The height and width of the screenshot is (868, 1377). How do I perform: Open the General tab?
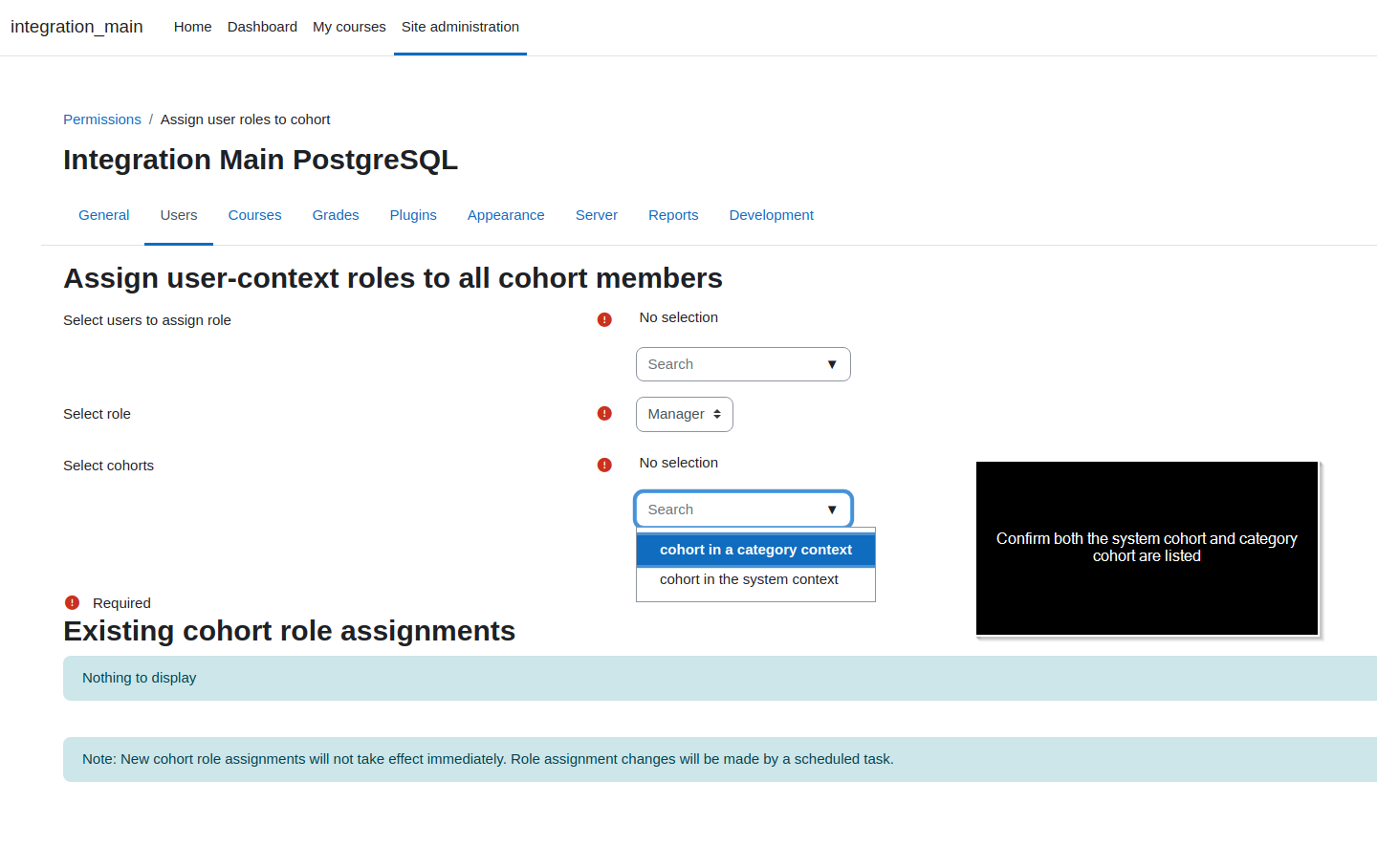click(x=104, y=215)
